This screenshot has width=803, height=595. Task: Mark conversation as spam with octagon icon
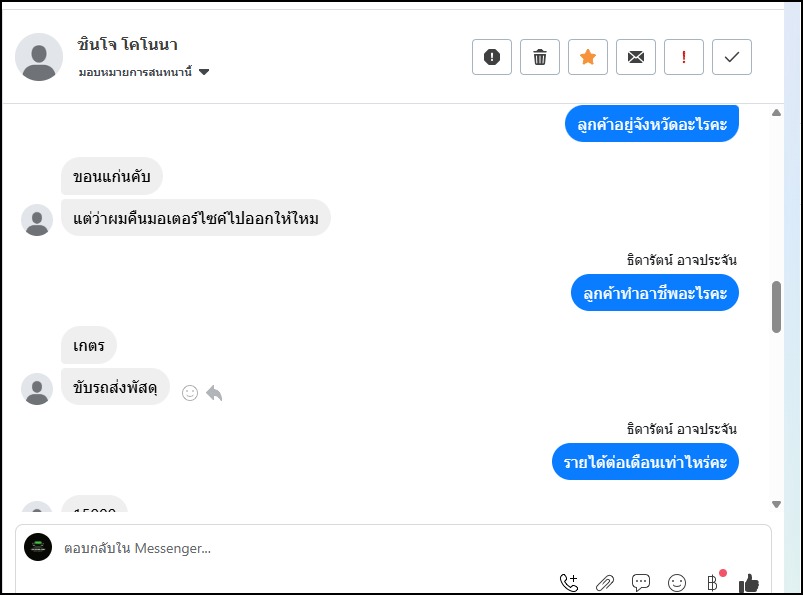tap(492, 57)
